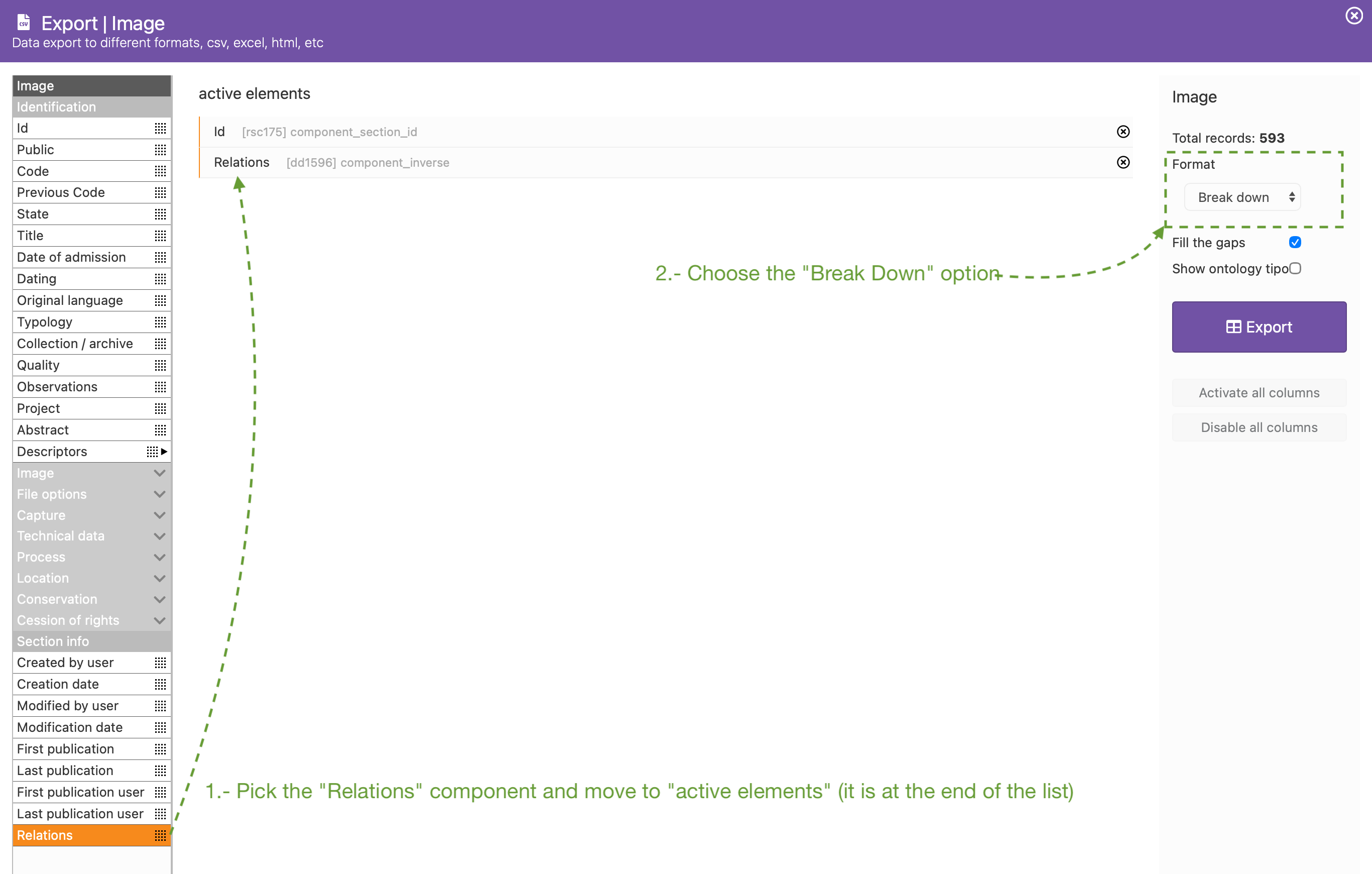Click the grid icon next to Public

click(x=160, y=149)
